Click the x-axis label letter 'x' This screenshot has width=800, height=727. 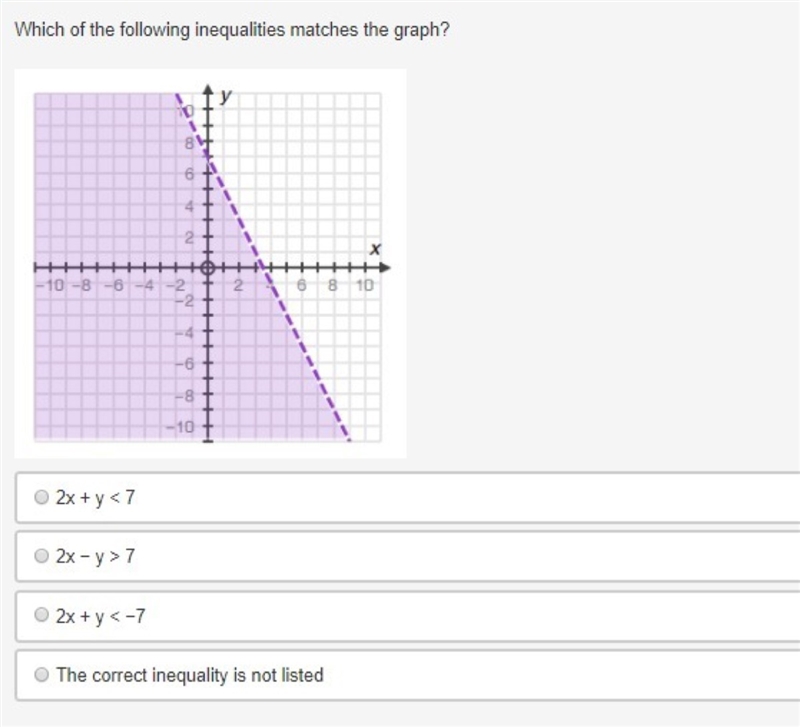point(376,248)
